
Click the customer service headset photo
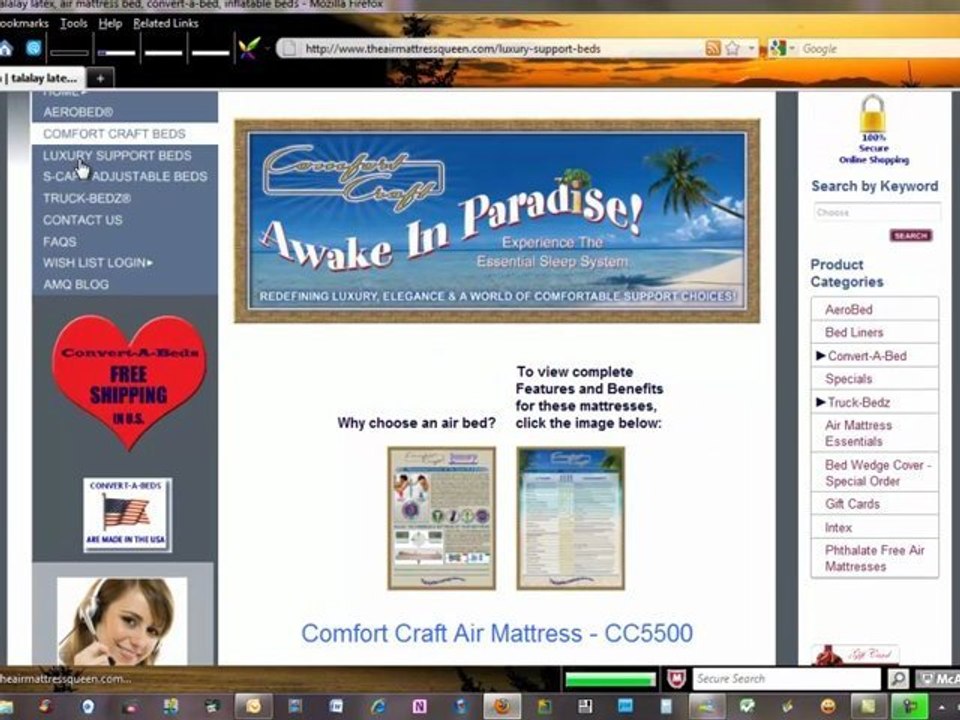(122, 621)
